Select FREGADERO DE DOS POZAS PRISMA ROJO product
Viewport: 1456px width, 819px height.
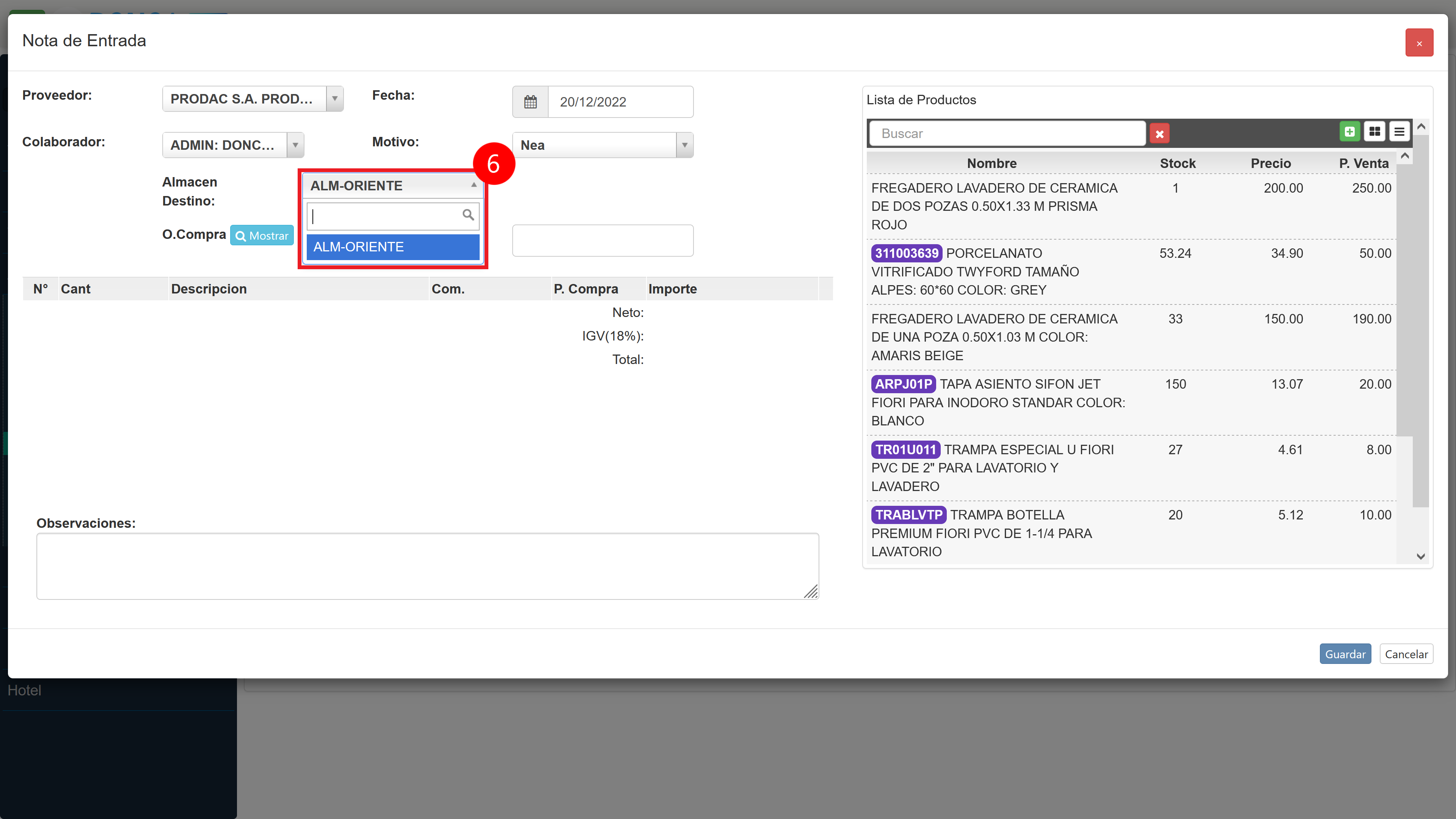pyautogui.click(x=1131, y=206)
